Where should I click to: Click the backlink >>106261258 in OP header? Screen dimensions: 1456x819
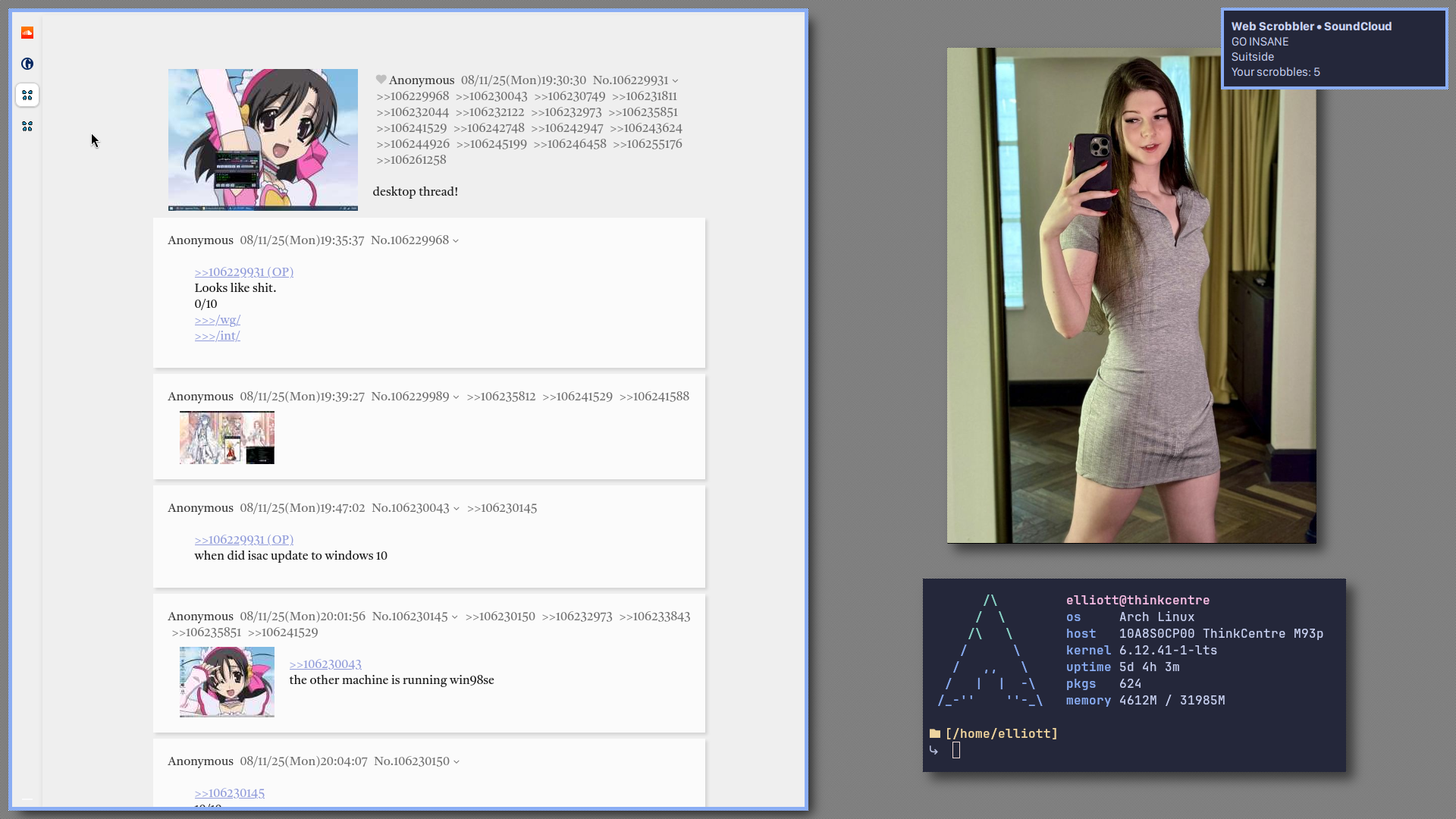[411, 160]
